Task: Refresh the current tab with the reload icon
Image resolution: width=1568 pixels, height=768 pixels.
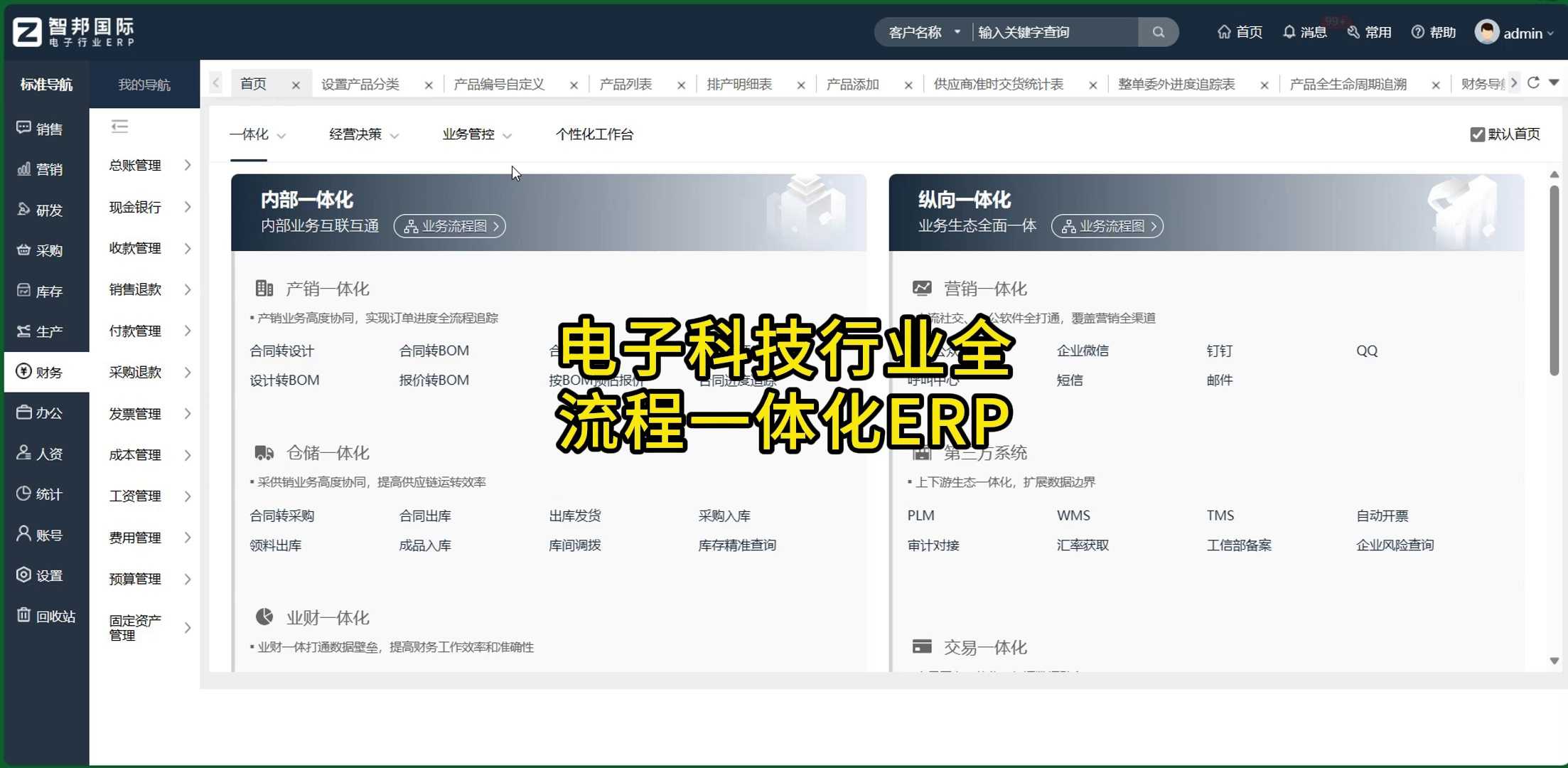Action: click(1533, 82)
